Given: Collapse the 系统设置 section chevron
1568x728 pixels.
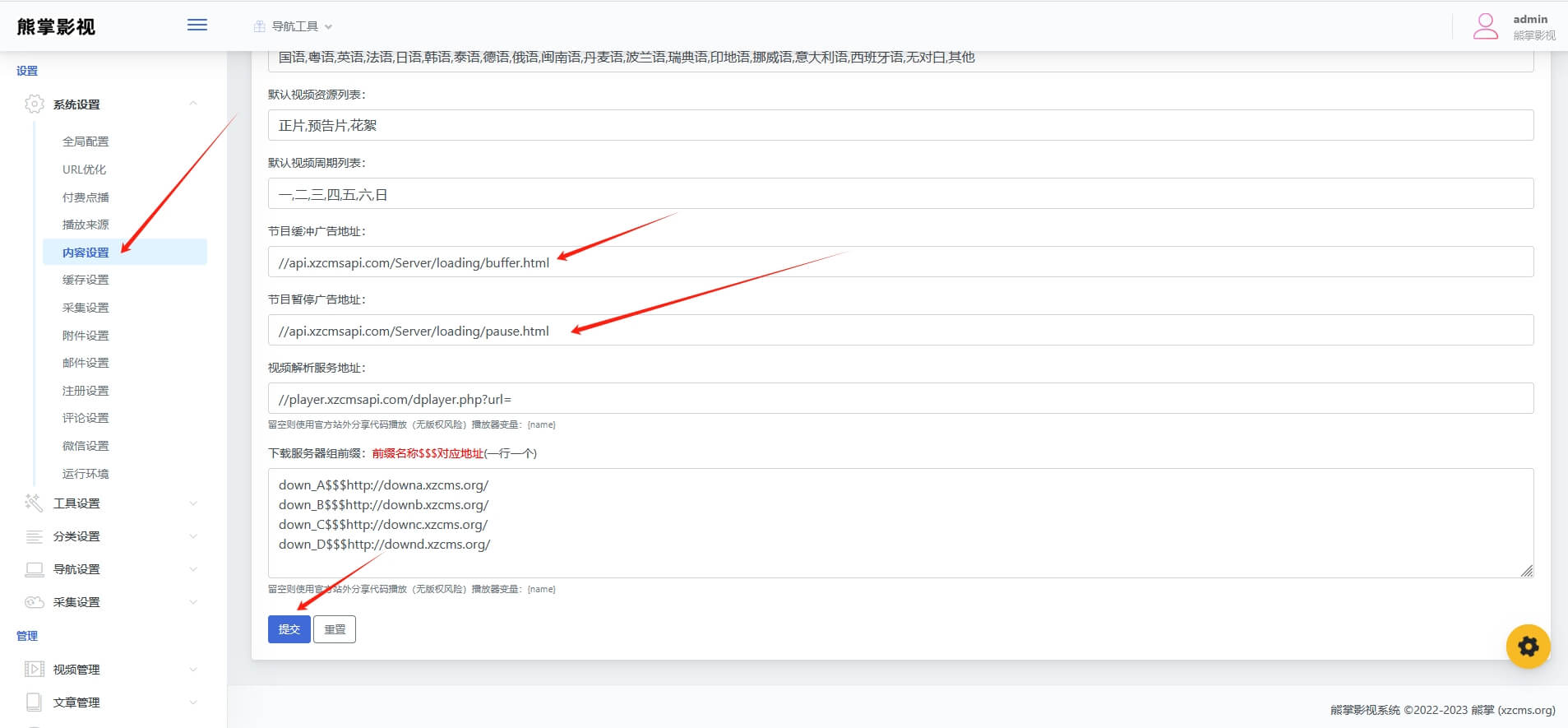Looking at the screenshot, I should coord(193,104).
